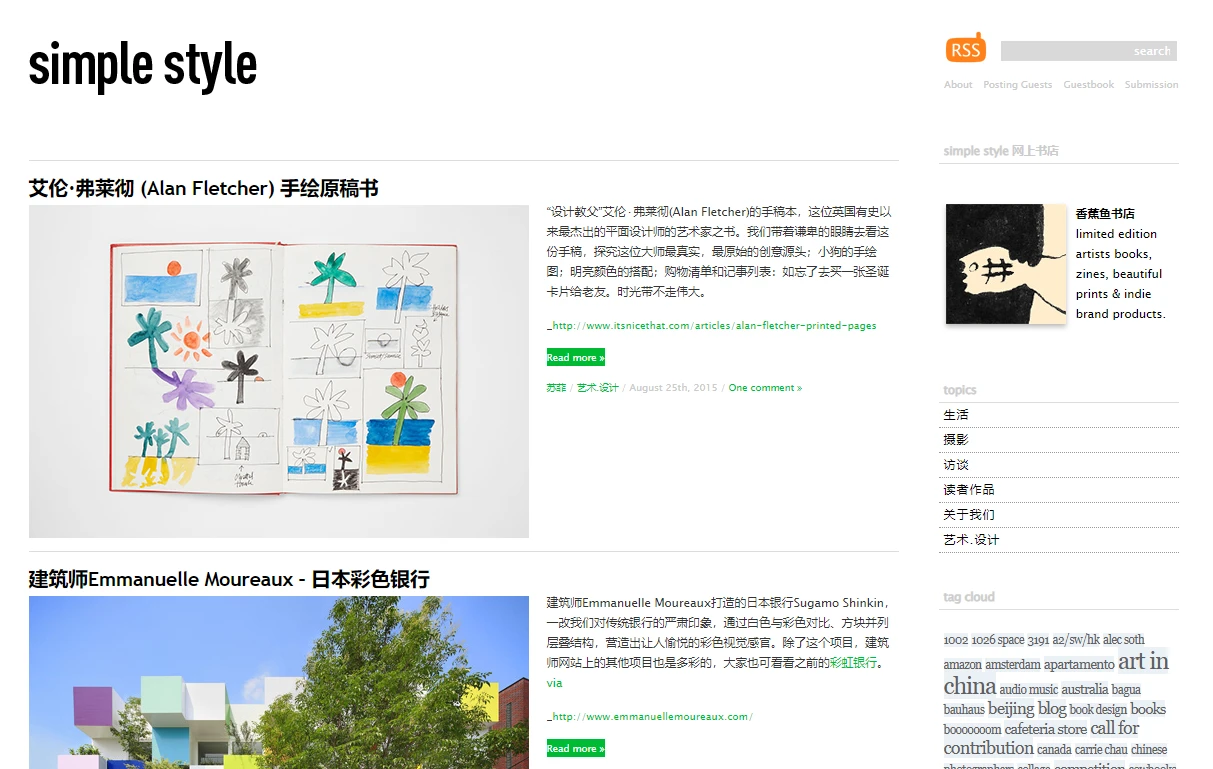Image resolution: width=1213 pixels, height=769 pixels.
Task: Click the orange RSS feed icon
Action: 965,48
